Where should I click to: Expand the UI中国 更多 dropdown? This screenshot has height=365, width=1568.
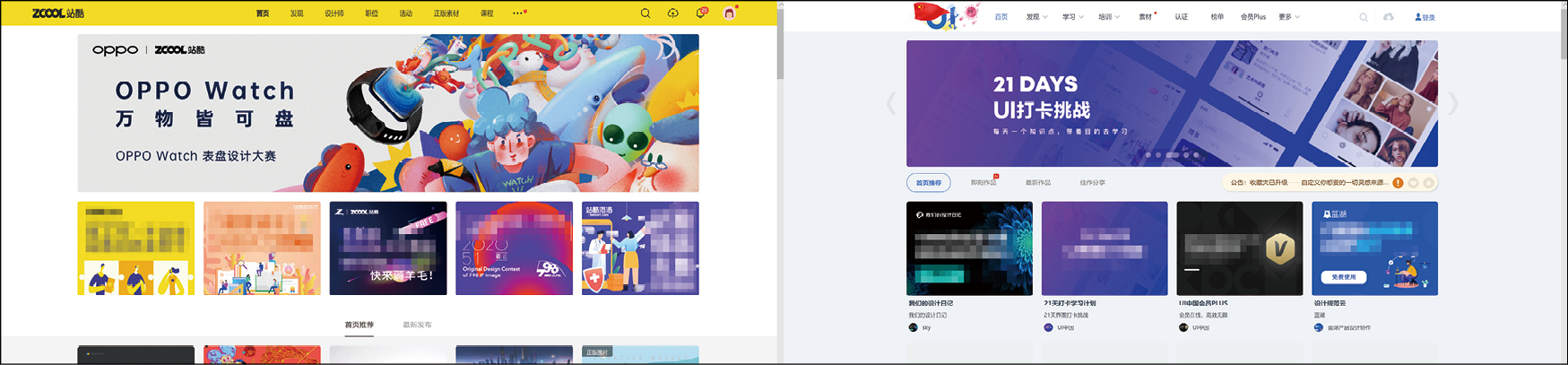[x=1289, y=17]
